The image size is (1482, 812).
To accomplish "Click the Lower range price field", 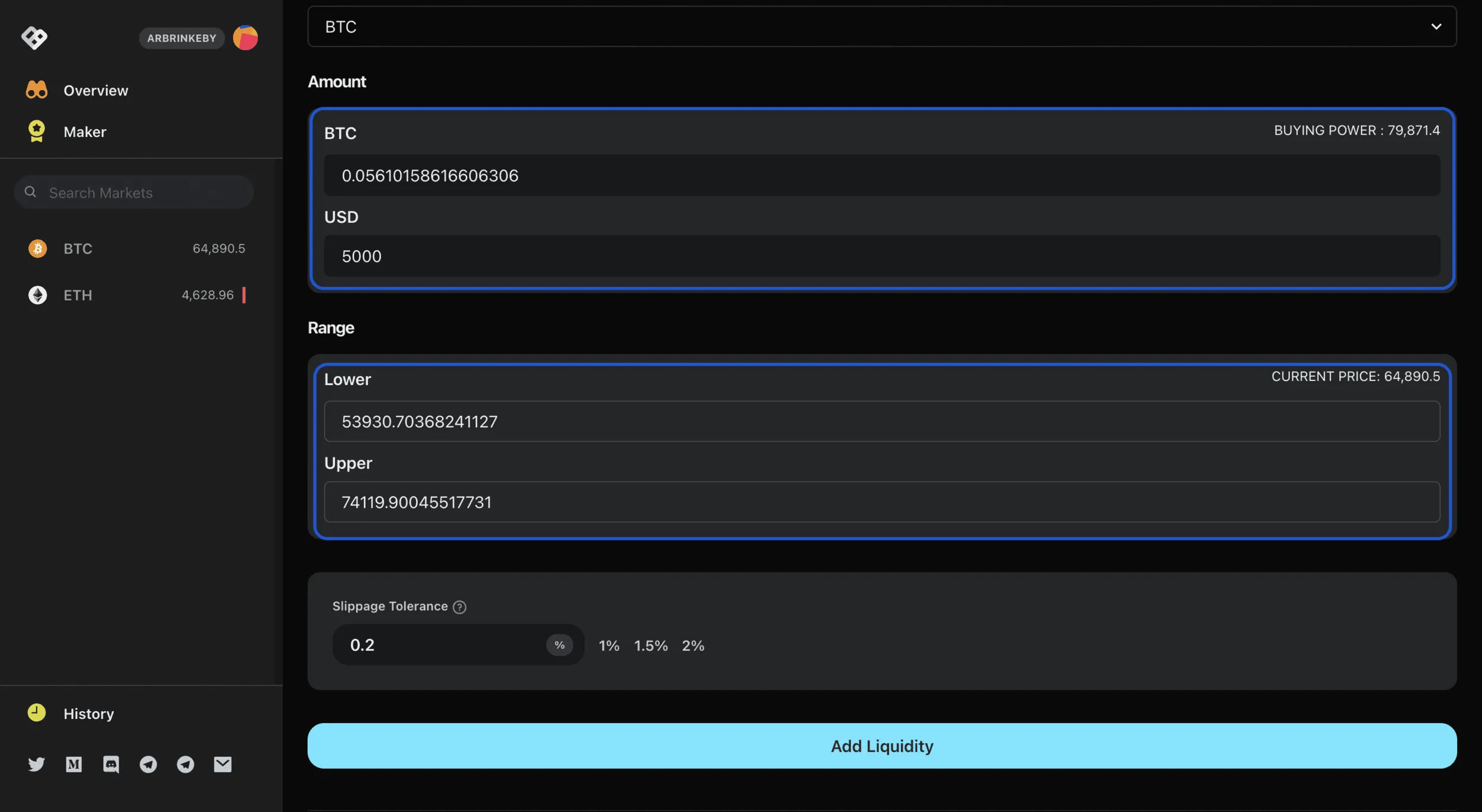I will point(882,421).
